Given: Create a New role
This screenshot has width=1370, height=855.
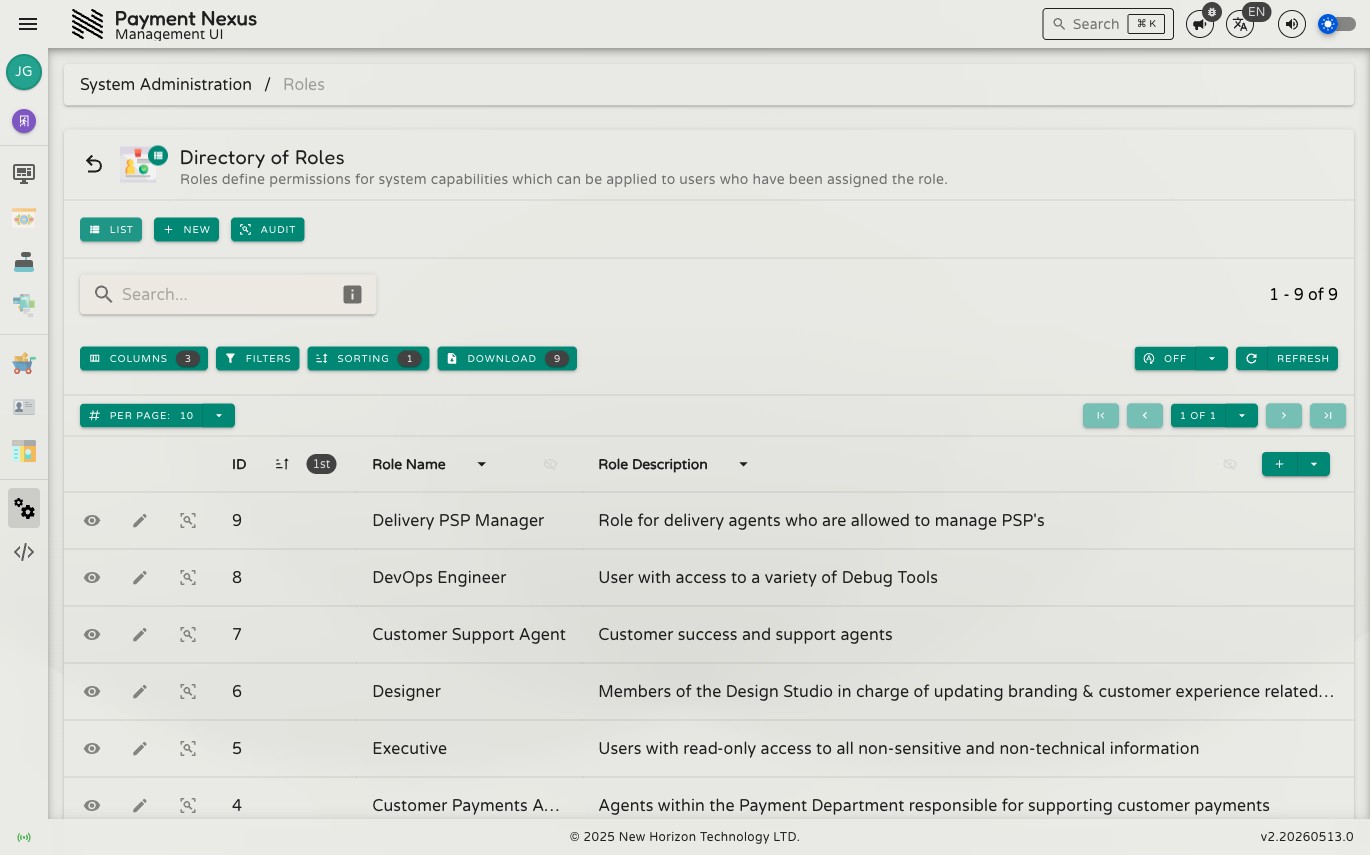Looking at the screenshot, I should [x=186, y=229].
